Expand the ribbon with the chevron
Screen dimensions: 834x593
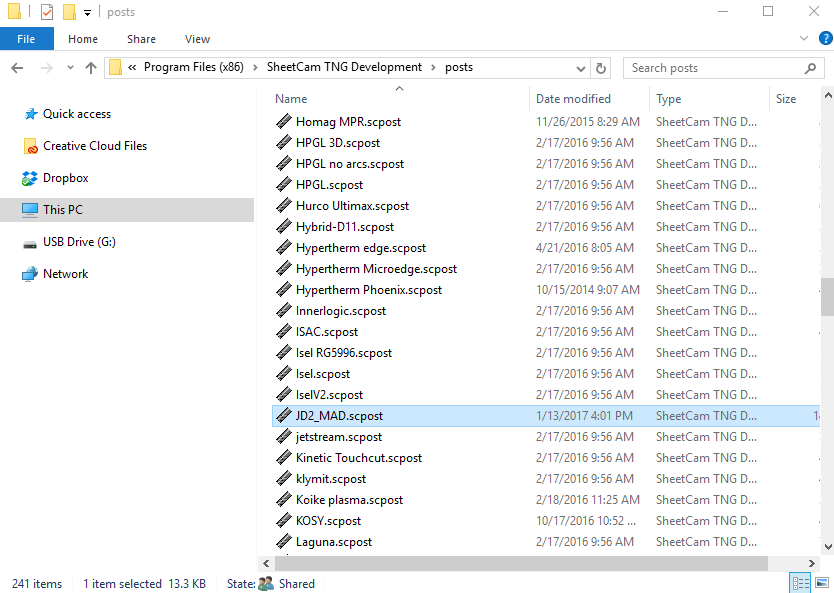coord(804,38)
